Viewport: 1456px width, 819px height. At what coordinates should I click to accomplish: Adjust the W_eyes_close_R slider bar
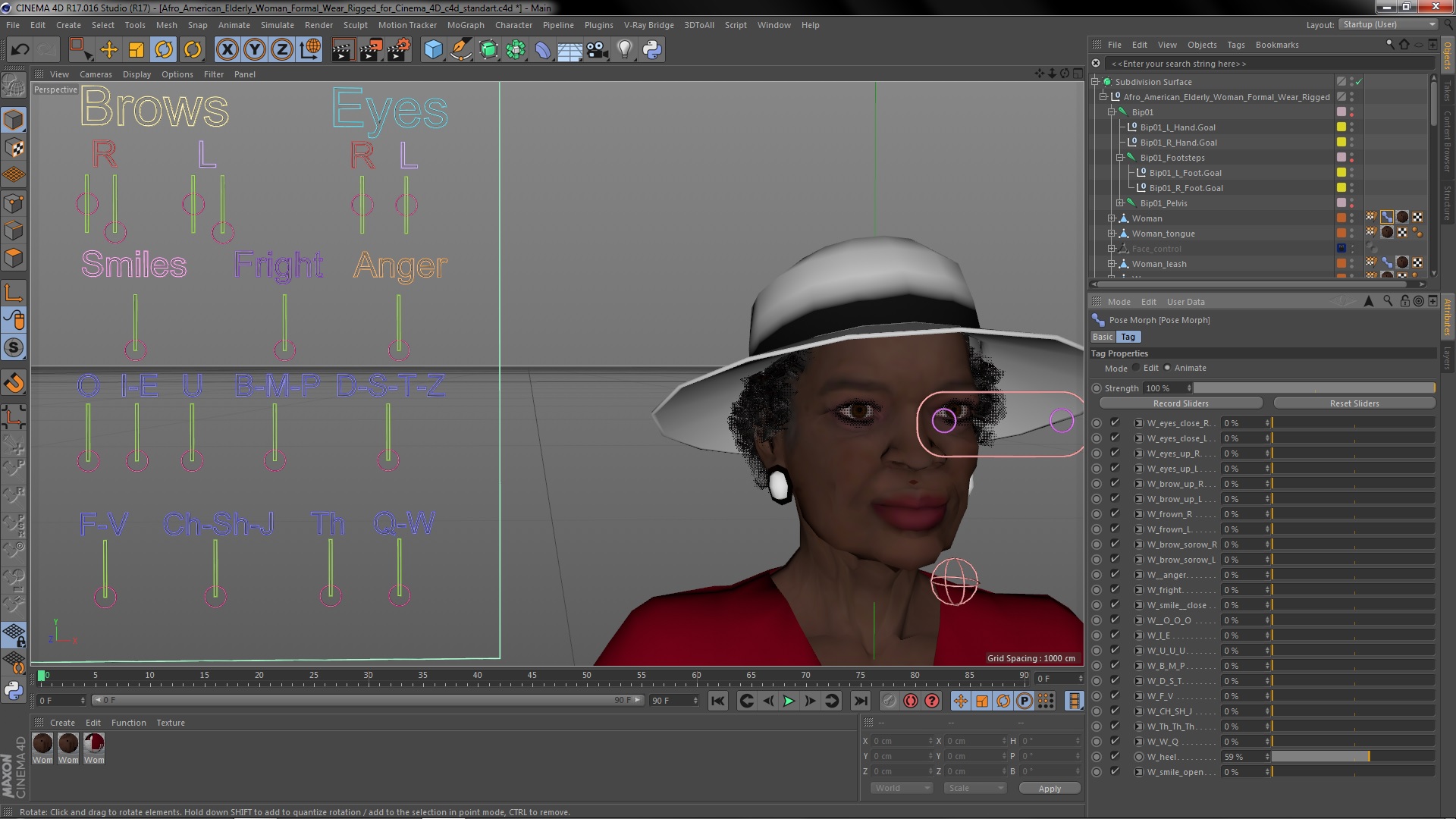pyautogui.click(x=1353, y=423)
